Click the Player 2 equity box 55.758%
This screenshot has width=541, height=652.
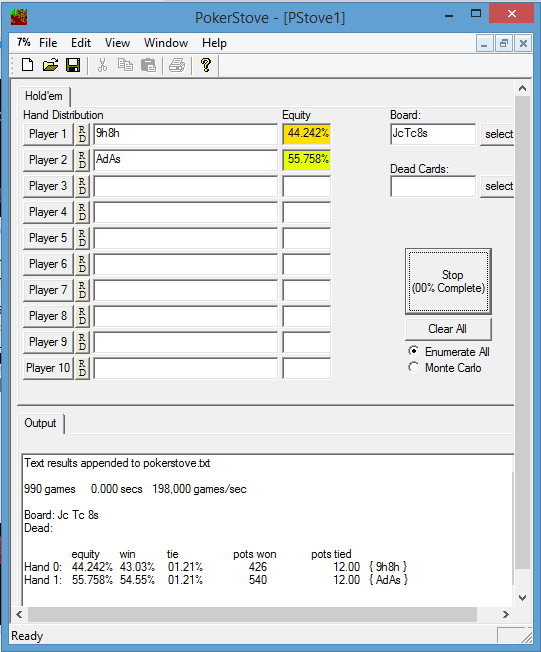(307, 160)
